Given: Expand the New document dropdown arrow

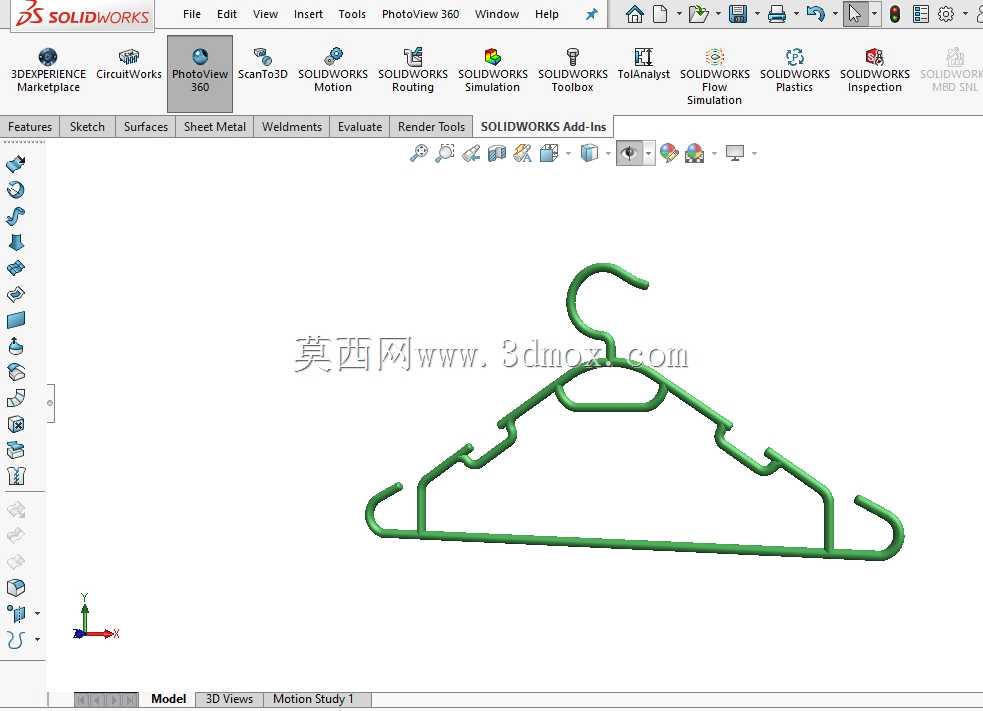Looking at the screenshot, I should point(679,14).
